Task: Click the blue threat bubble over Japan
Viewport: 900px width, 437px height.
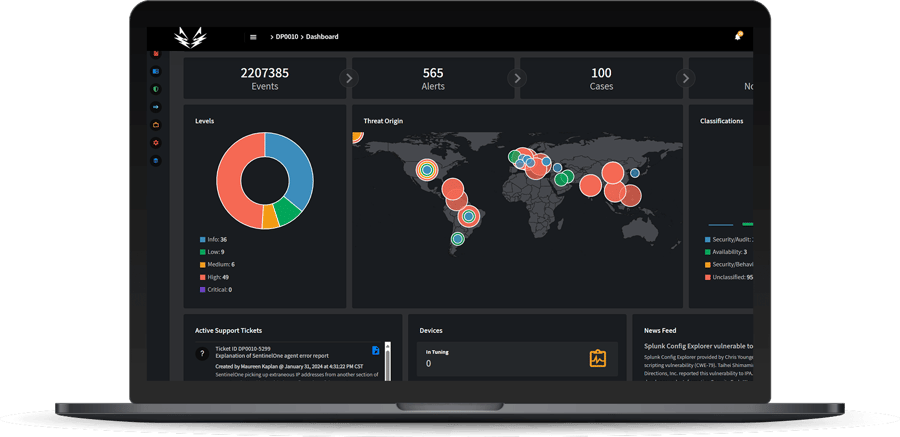Action: 634,173
